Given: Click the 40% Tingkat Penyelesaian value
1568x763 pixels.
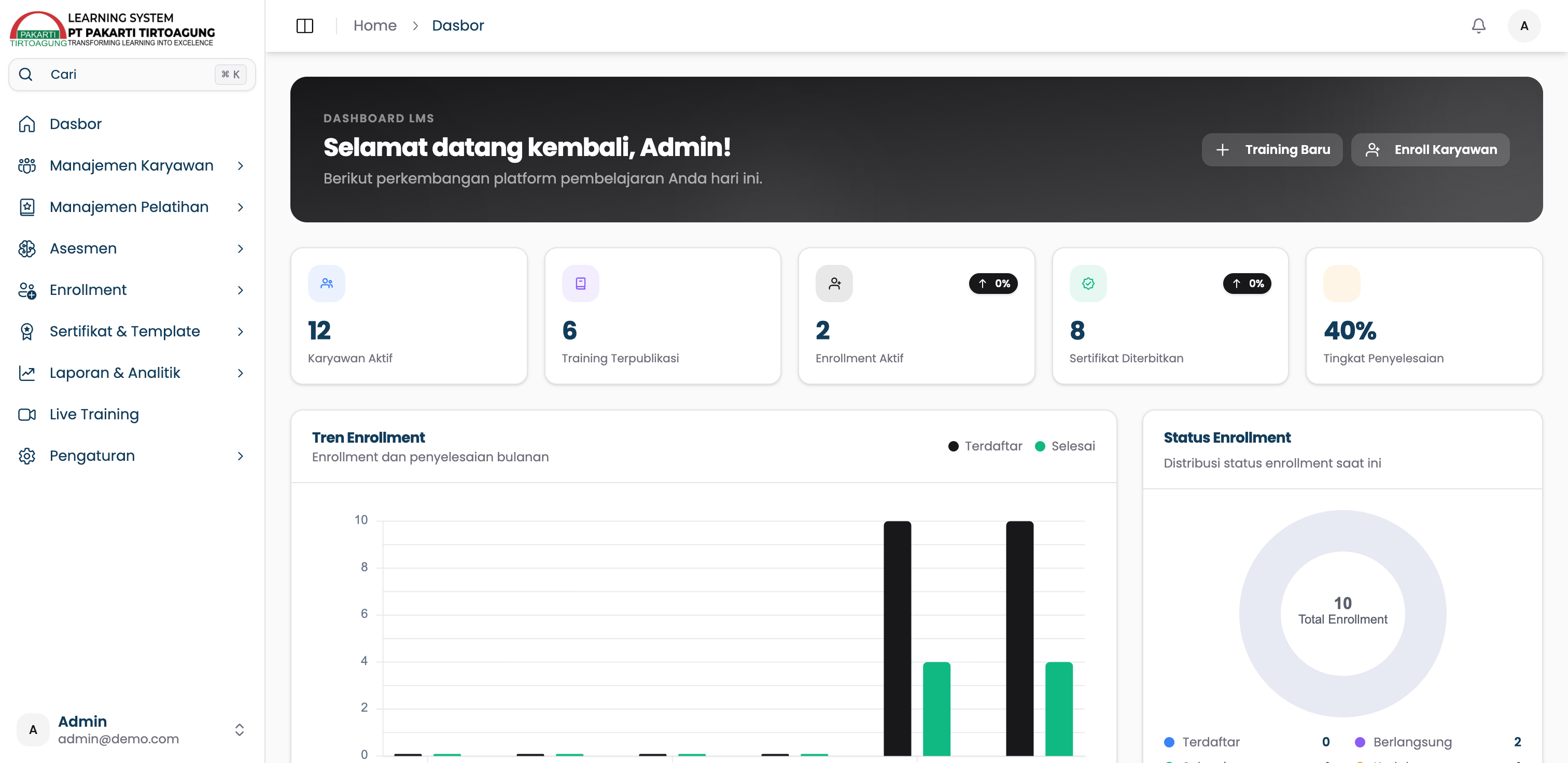Looking at the screenshot, I should 1350,330.
